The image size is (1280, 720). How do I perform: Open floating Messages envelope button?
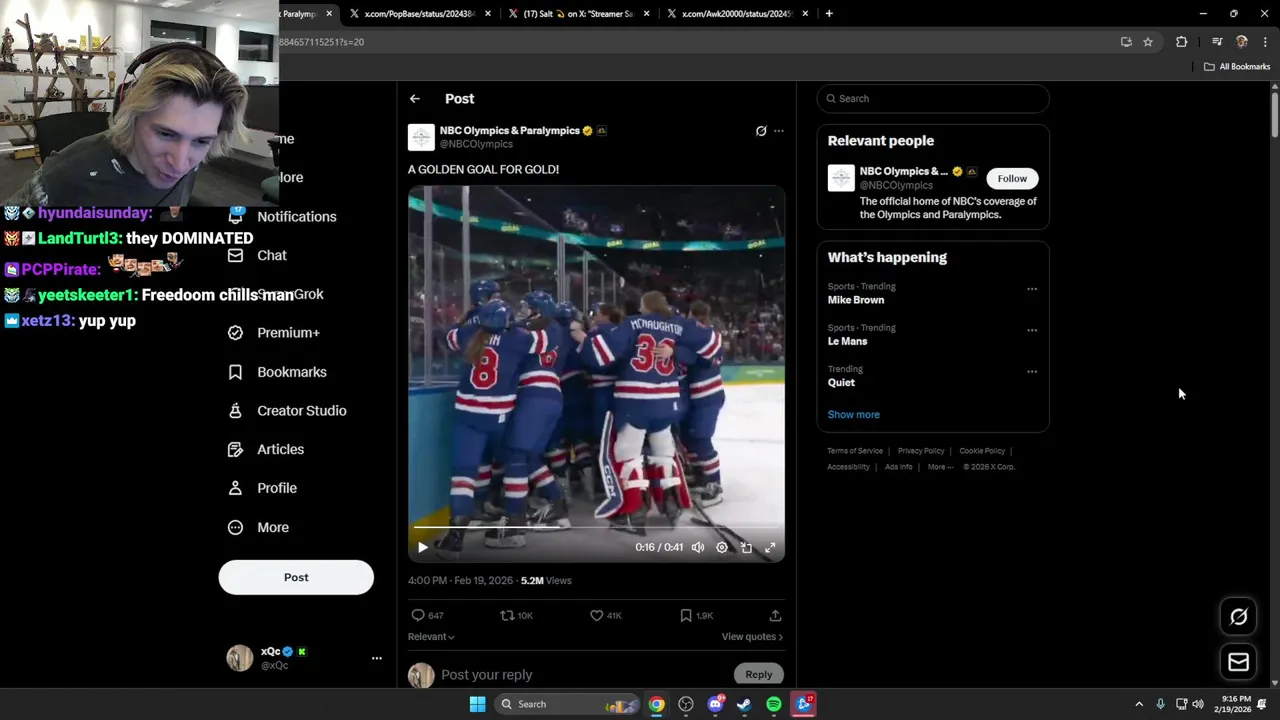pyautogui.click(x=1238, y=662)
